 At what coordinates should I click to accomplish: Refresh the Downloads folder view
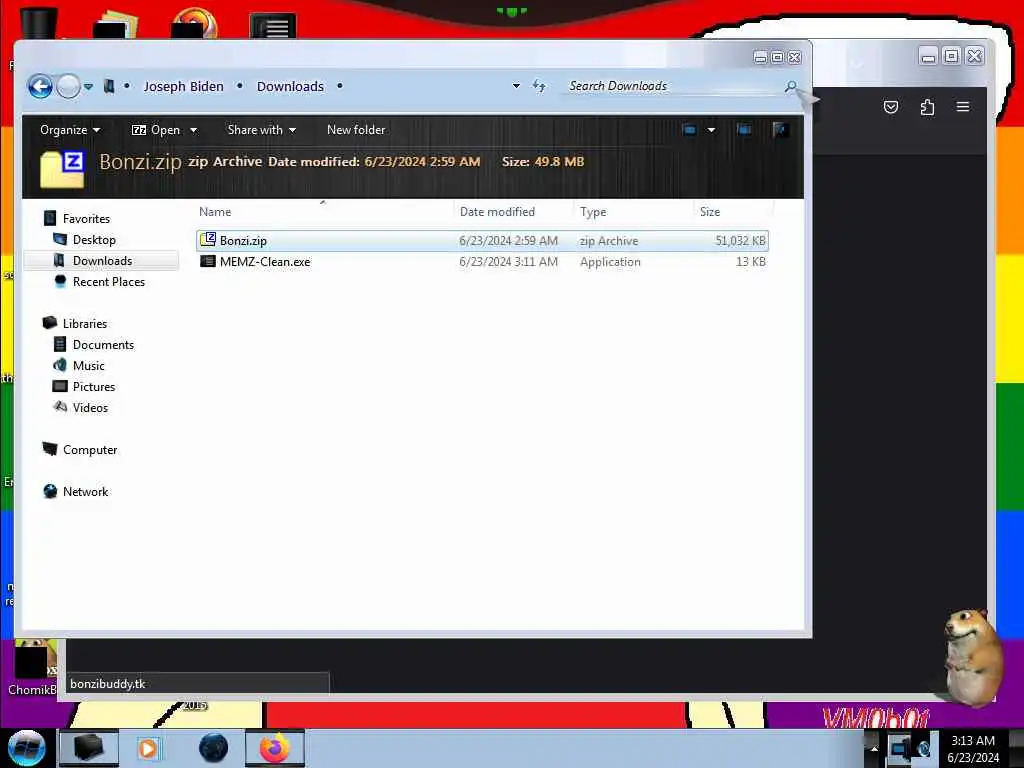click(539, 86)
